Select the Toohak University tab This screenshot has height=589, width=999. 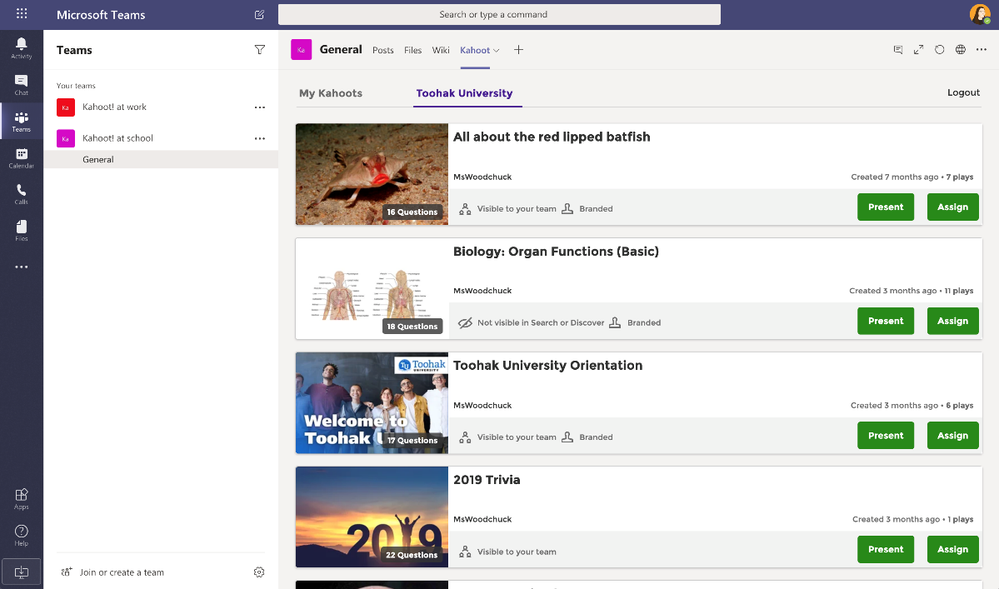tap(464, 93)
